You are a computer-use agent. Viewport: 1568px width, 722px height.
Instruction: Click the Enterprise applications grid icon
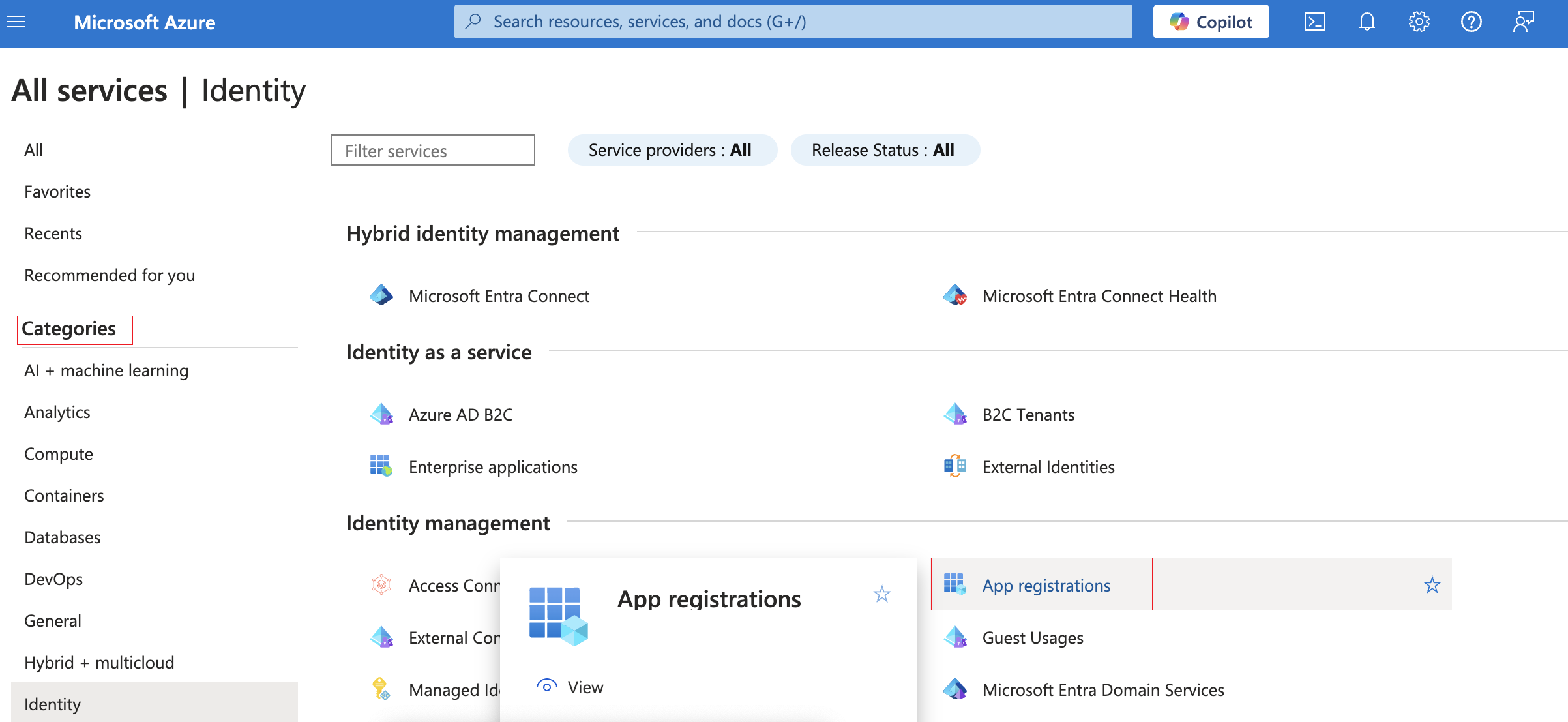[381, 466]
